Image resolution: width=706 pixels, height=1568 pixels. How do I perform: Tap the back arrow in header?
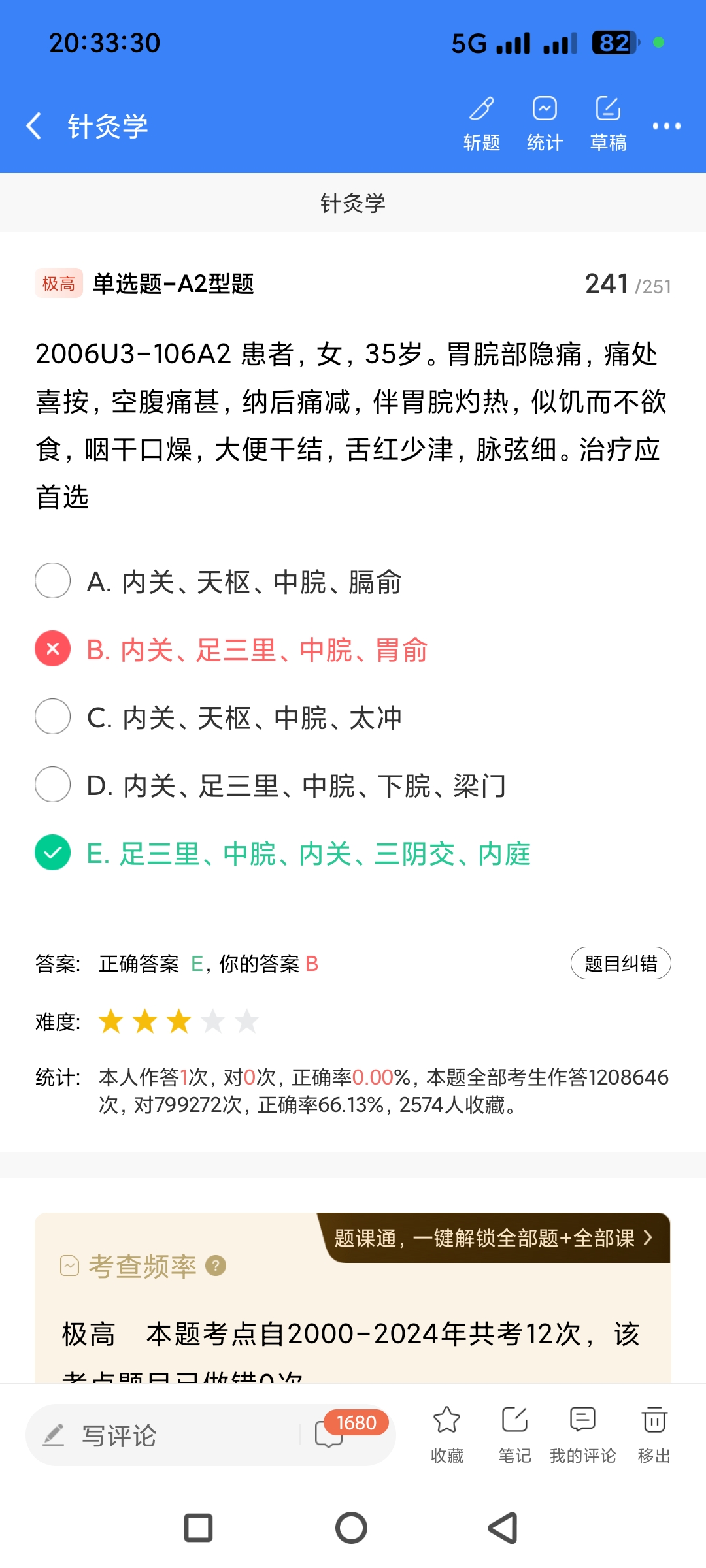pos(34,125)
